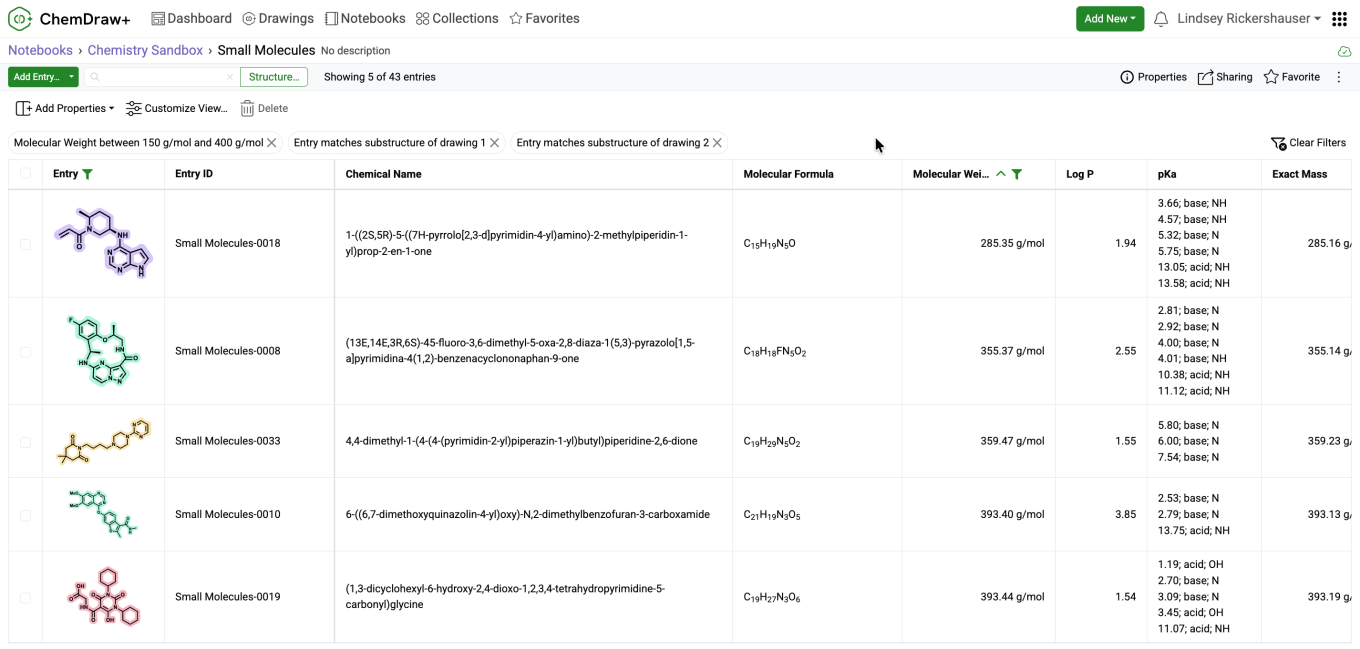
Task: Sort by the Log P column header
Action: [1080, 174]
